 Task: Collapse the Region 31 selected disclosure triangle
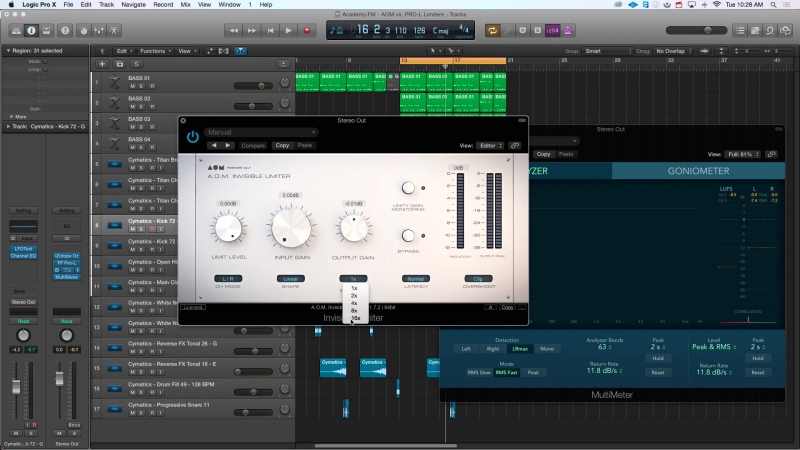[x=8, y=51]
